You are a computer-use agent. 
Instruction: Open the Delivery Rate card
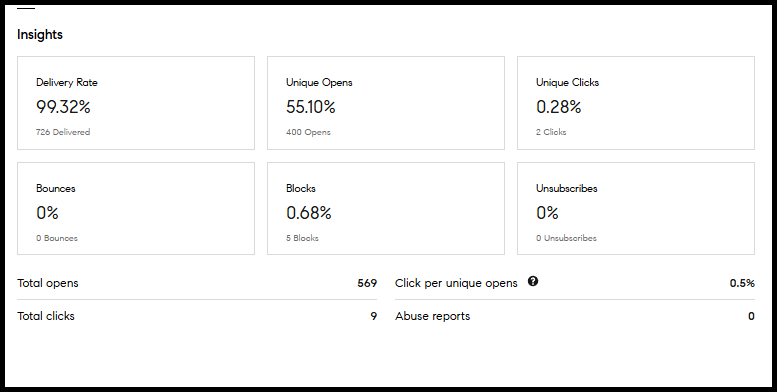point(136,103)
